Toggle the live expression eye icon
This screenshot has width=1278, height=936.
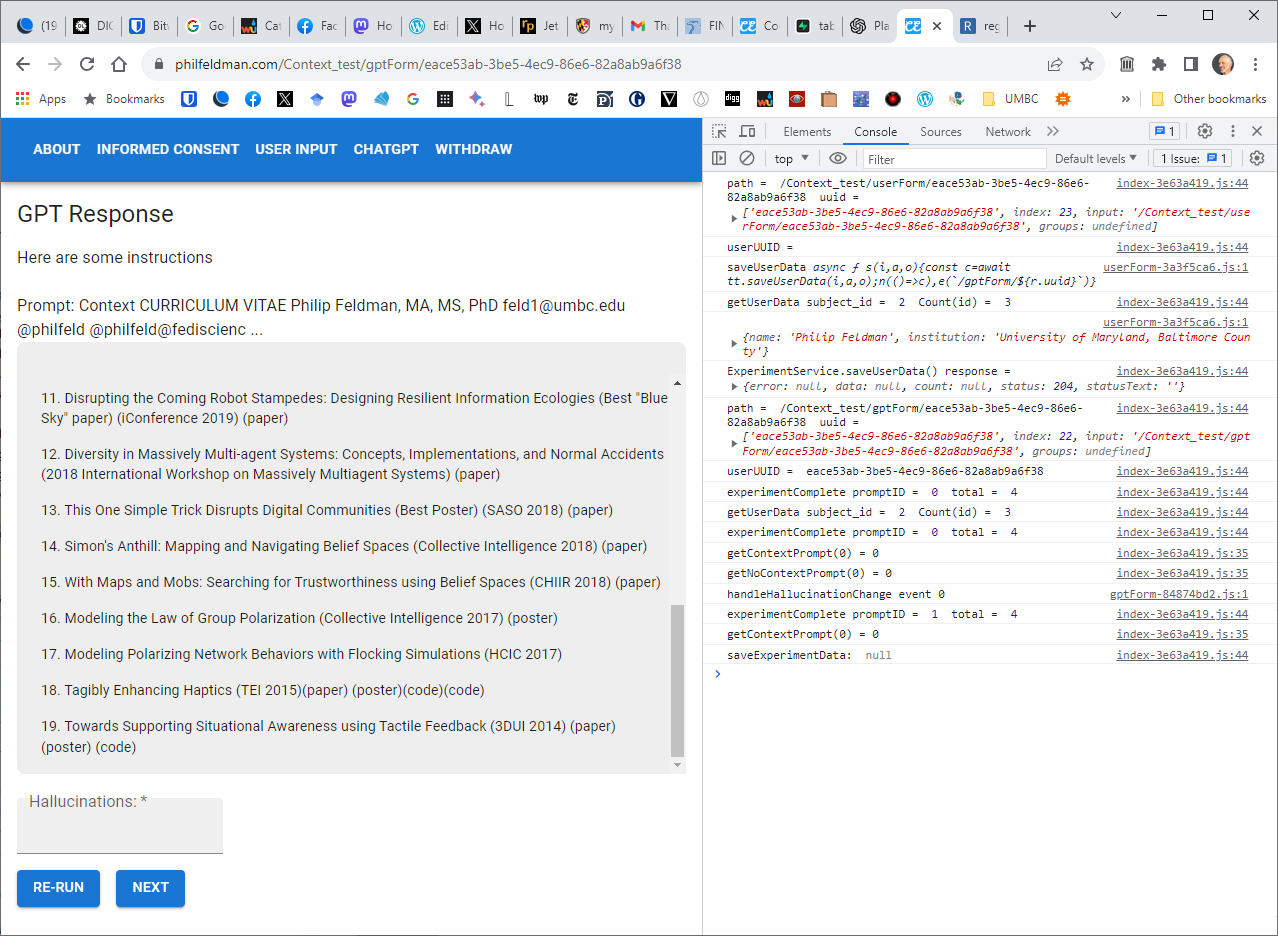point(838,158)
